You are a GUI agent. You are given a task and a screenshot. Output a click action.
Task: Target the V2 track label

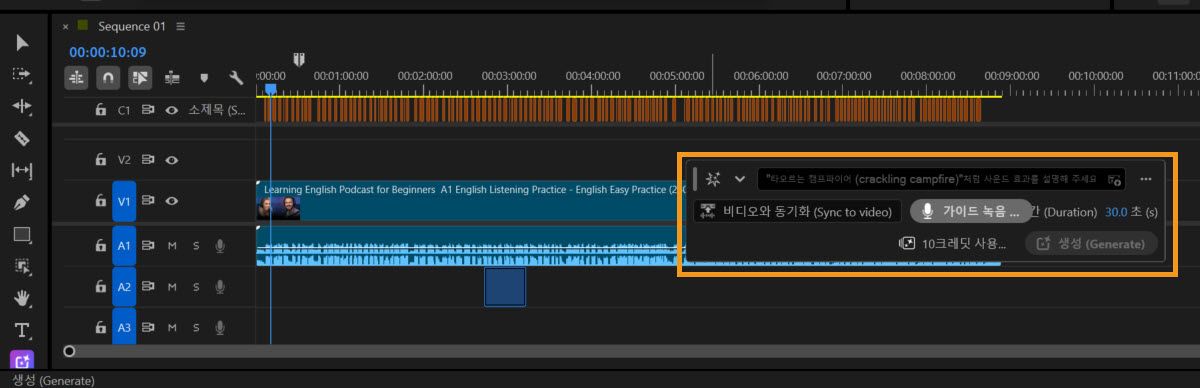pyautogui.click(x=124, y=159)
